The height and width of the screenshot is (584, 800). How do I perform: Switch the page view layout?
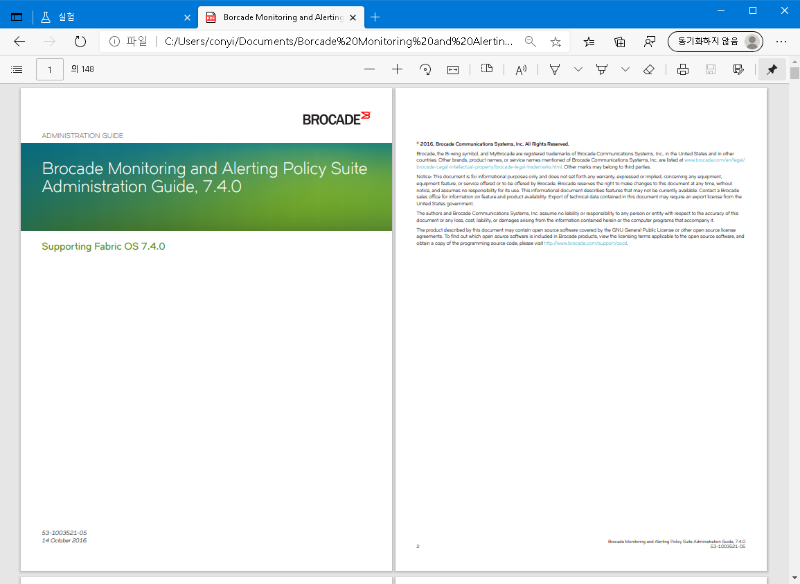pyautogui.click(x=487, y=69)
